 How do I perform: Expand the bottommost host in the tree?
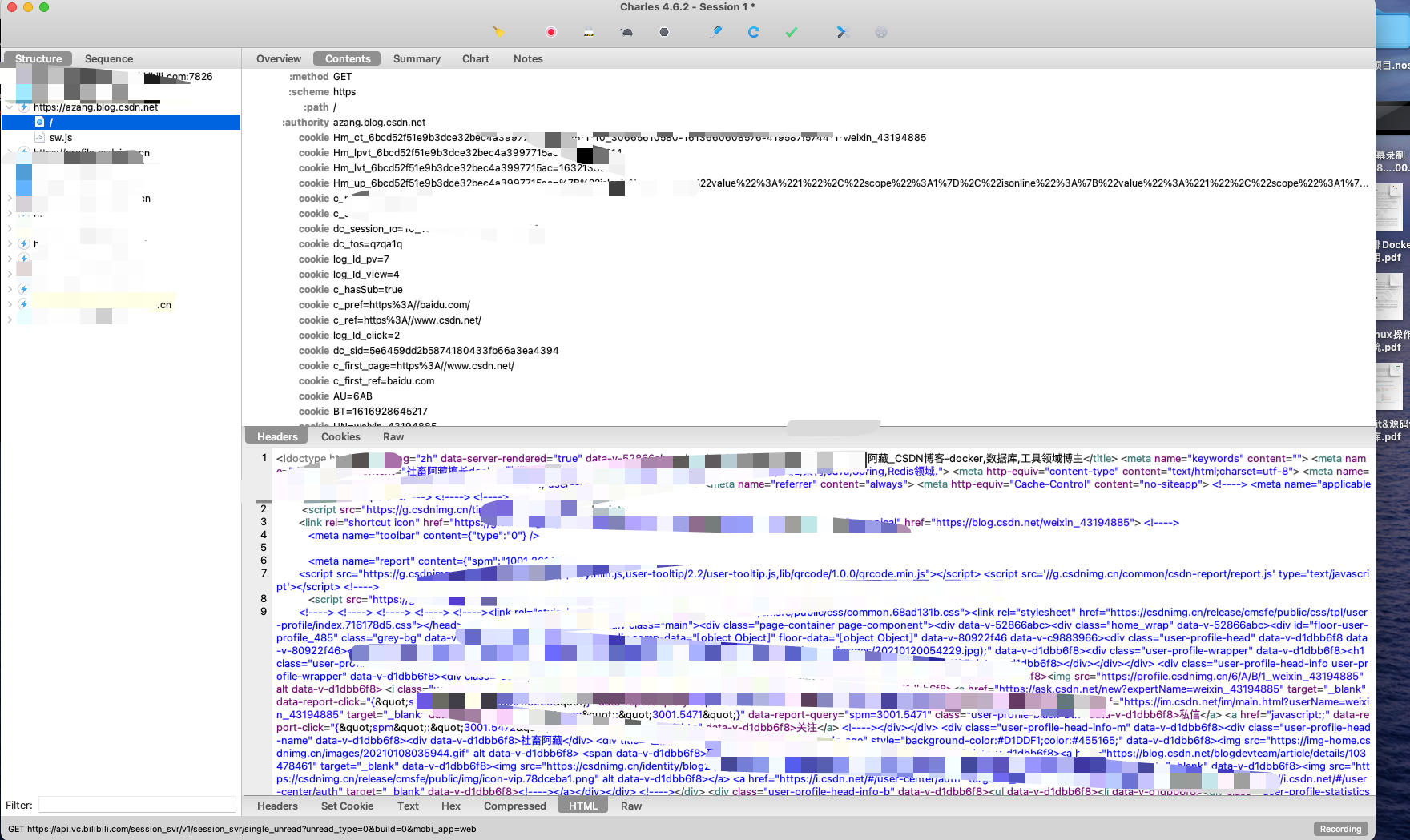coord(10,320)
